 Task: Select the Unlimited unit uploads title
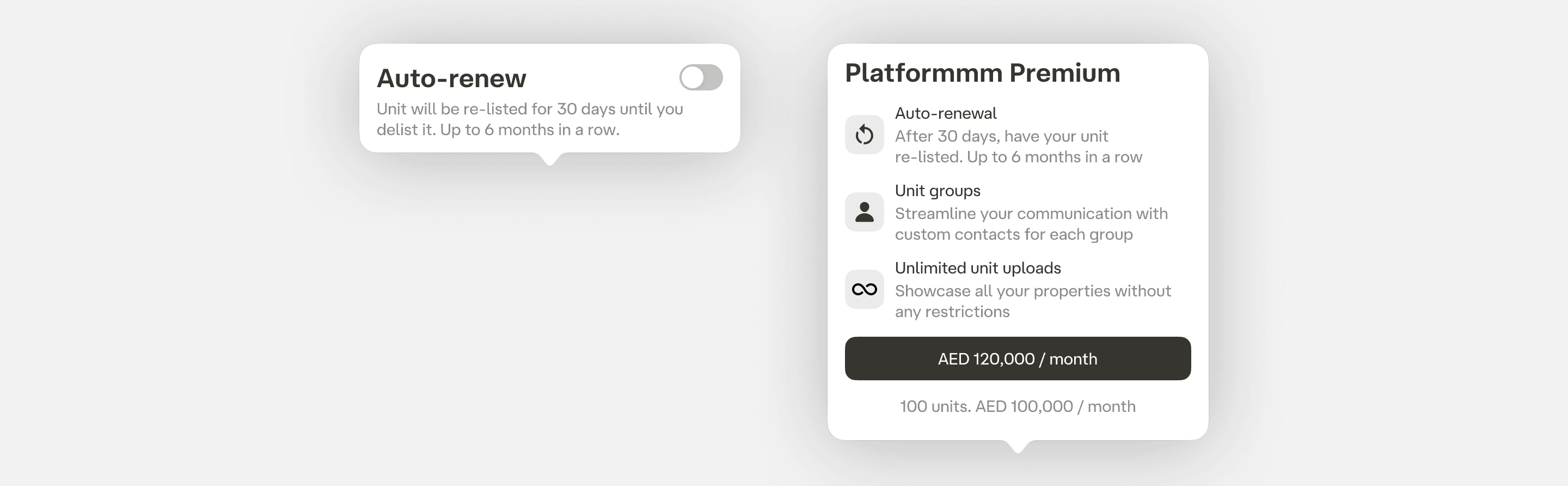(978, 268)
